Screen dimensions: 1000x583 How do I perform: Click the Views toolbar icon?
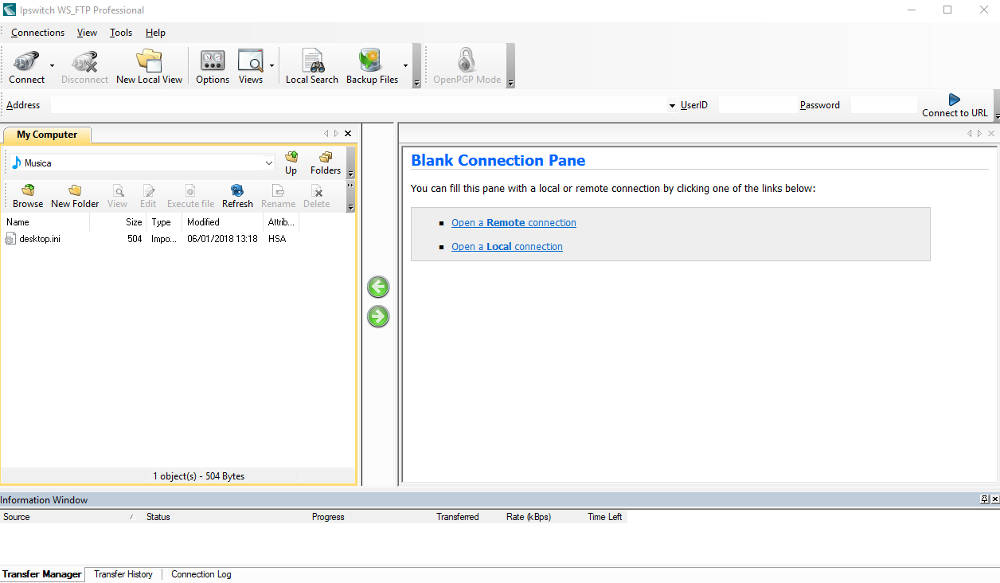coord(250,67)
